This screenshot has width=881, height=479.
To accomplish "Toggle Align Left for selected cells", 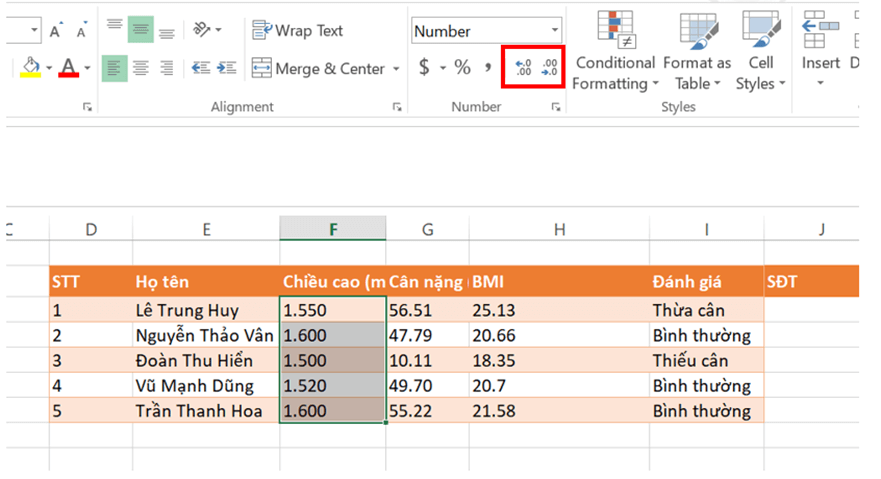I will [x=114, y=68].
